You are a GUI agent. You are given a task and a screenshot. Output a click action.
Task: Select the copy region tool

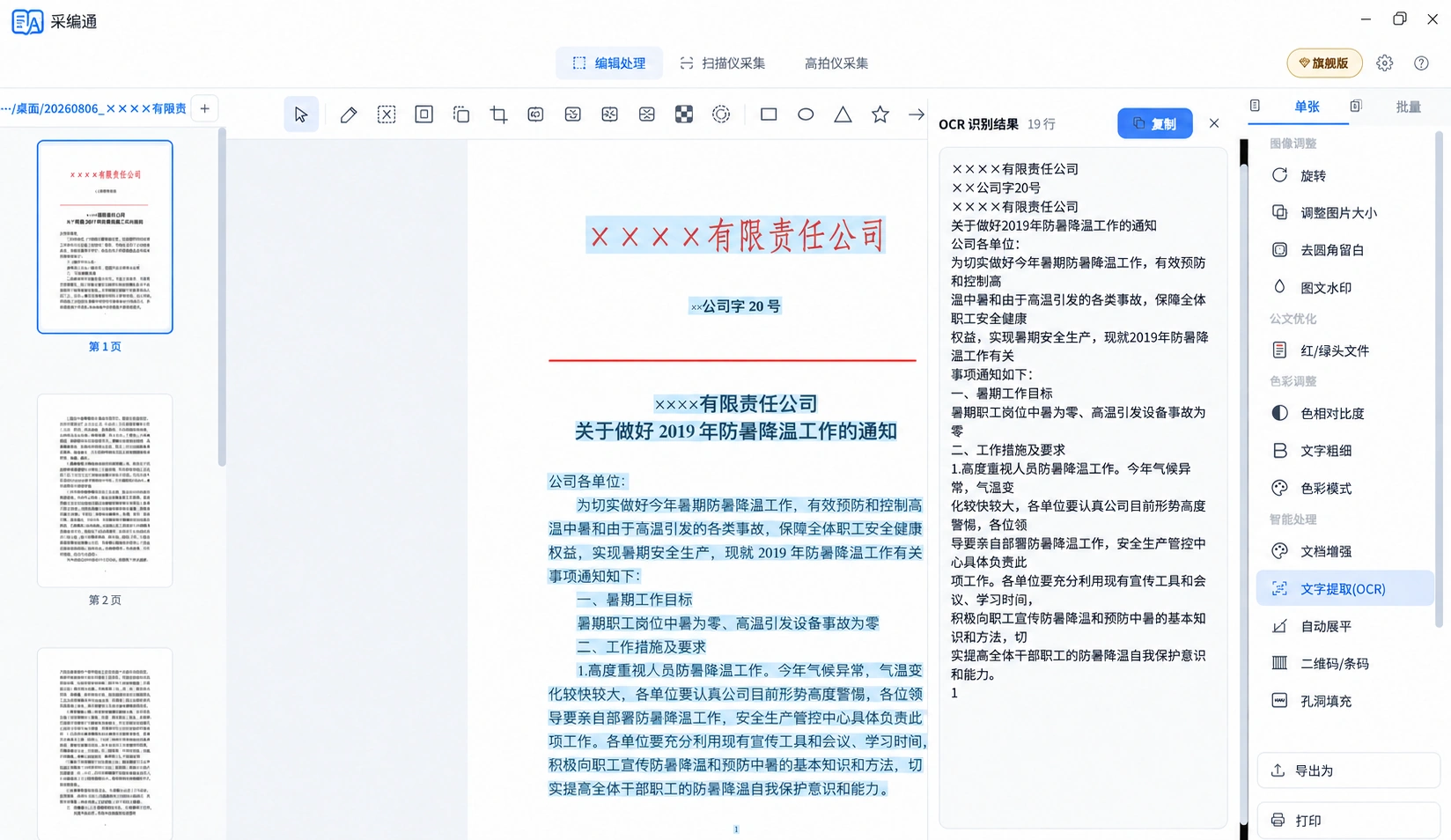461,114
